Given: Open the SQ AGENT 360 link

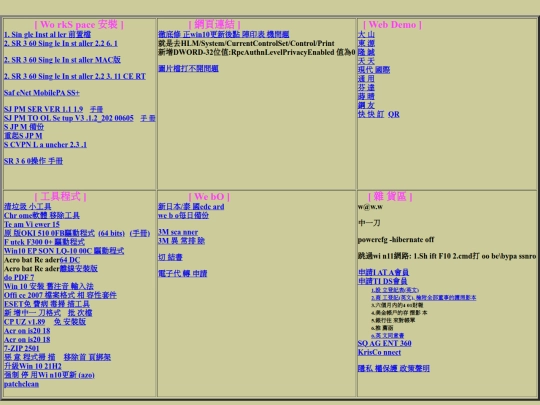Looking at the screenshot, I should pos(385,343).
